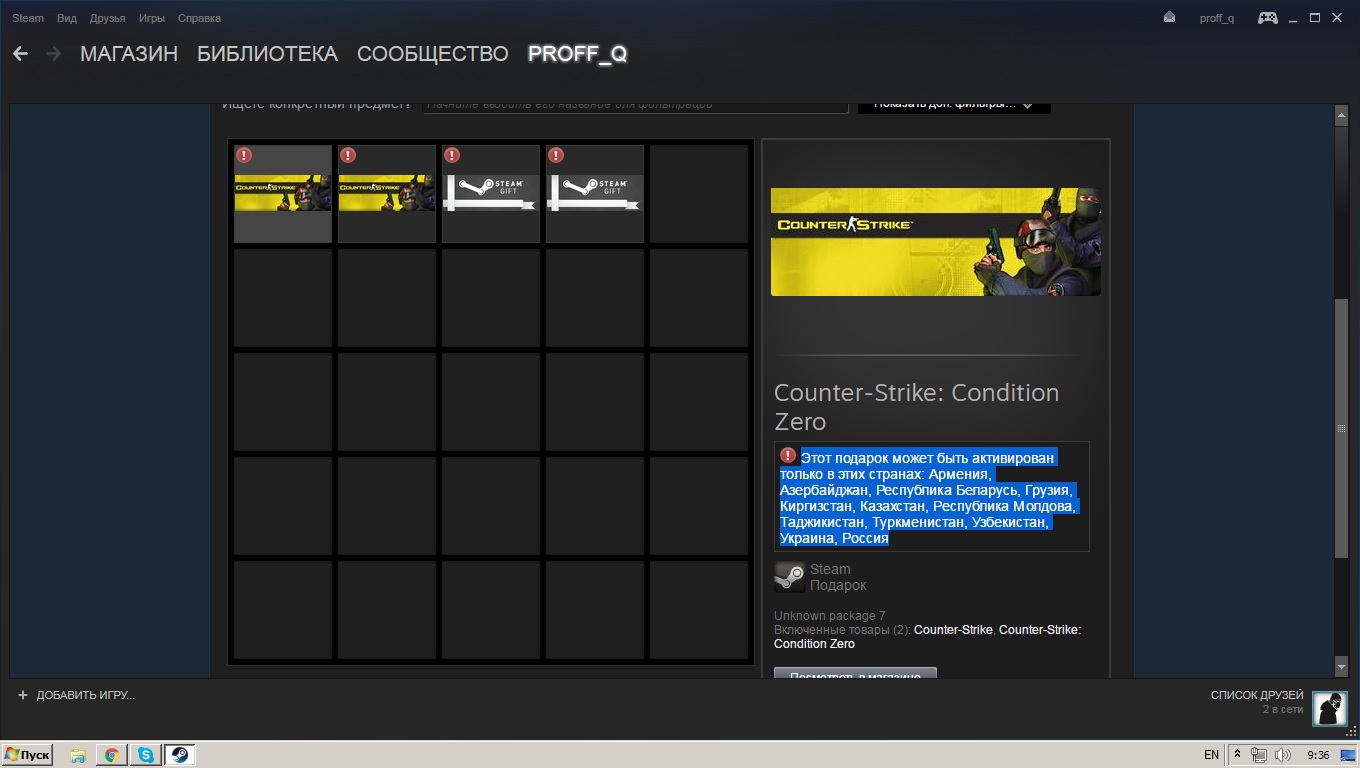Open Windows Explorer from the taskbar
Screen dimensions: 1360x768
[78, 755]
